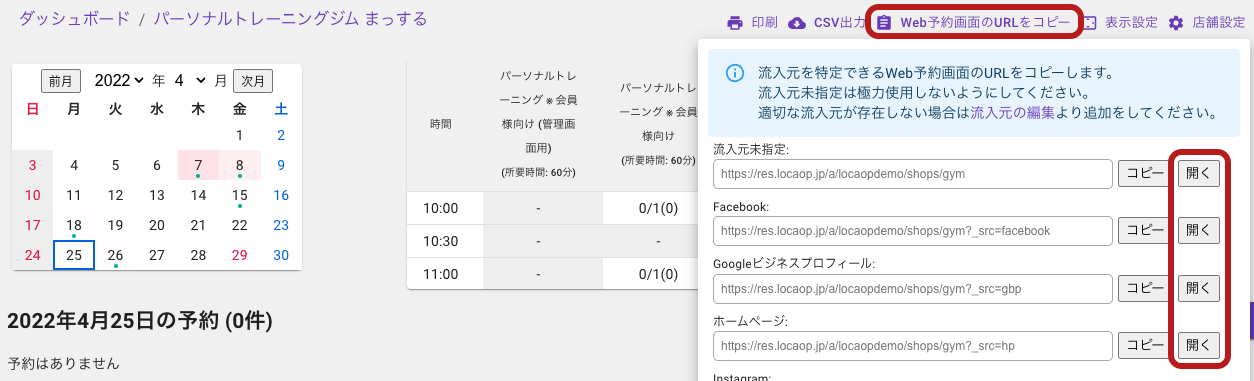The height and width of the screenshot is (381, 1254).
Task: Copy the ホームページ reservation URL
Action: (x=1142, y=346)
